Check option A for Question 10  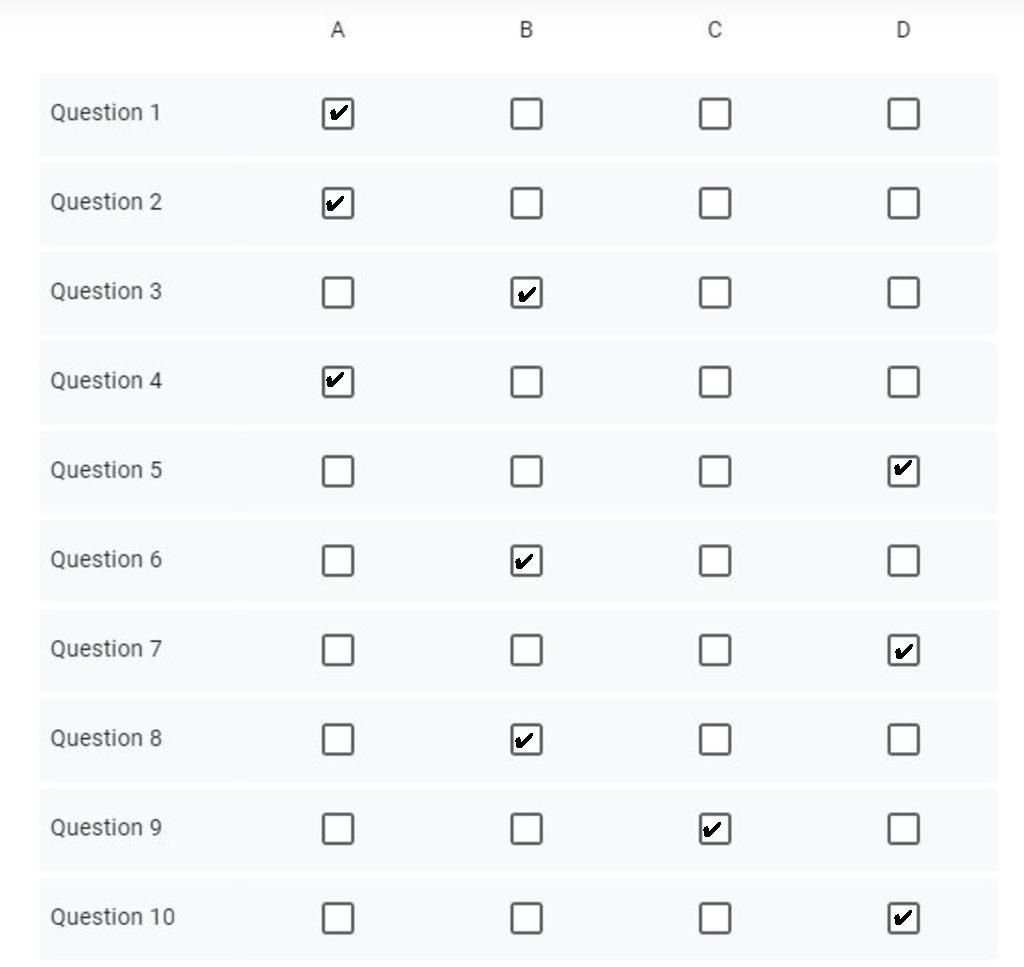click(x=338, y=919)
